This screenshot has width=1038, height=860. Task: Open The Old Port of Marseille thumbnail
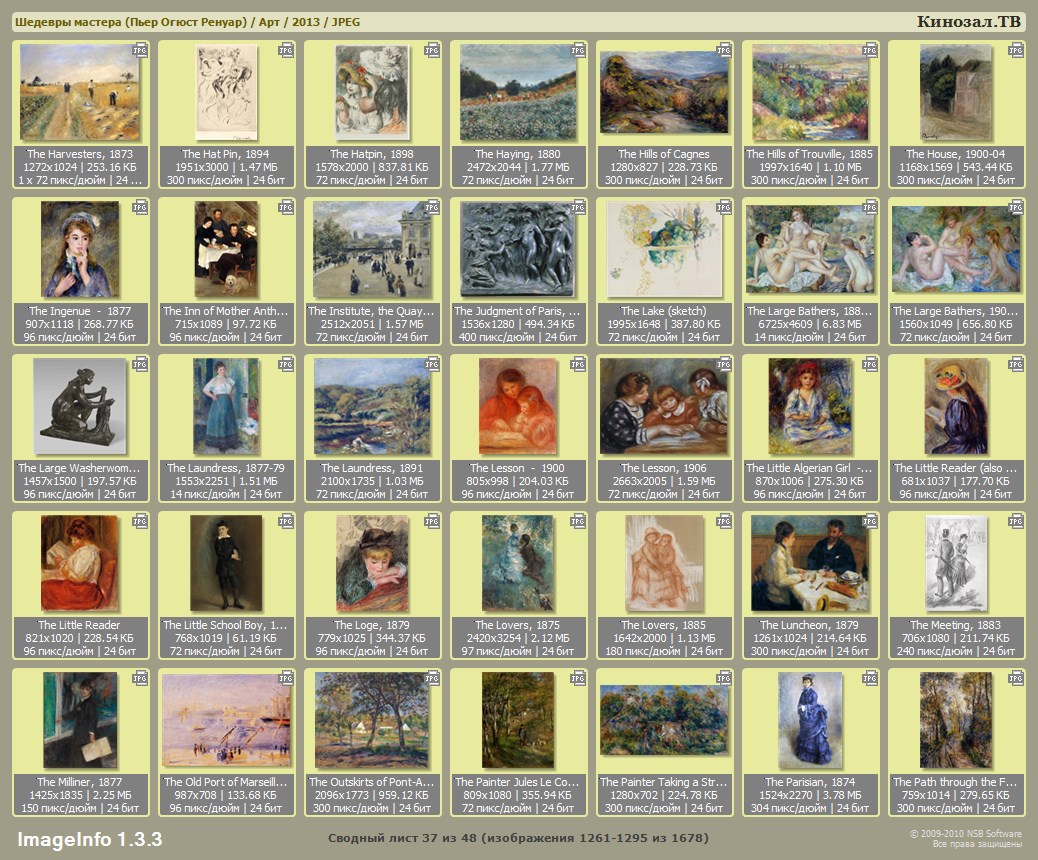point(226,720)
